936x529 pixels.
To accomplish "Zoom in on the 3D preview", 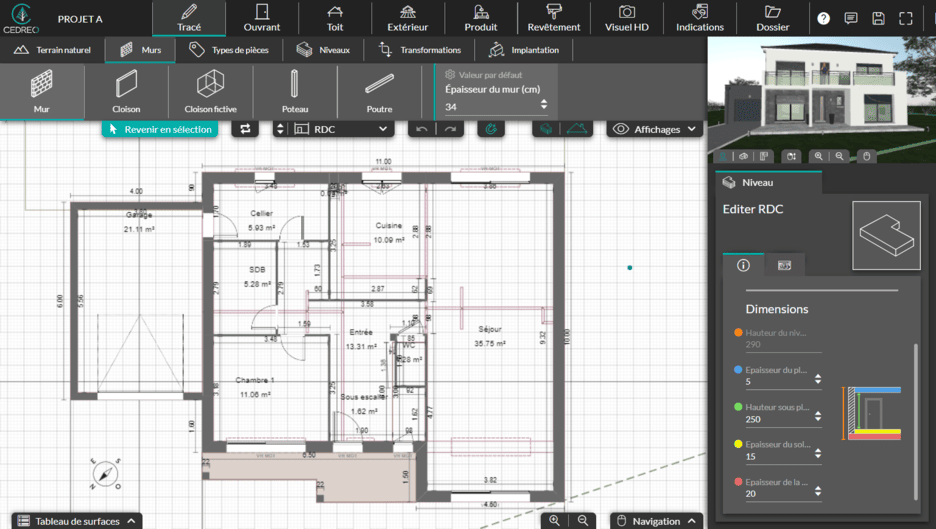I will [818, 156].
